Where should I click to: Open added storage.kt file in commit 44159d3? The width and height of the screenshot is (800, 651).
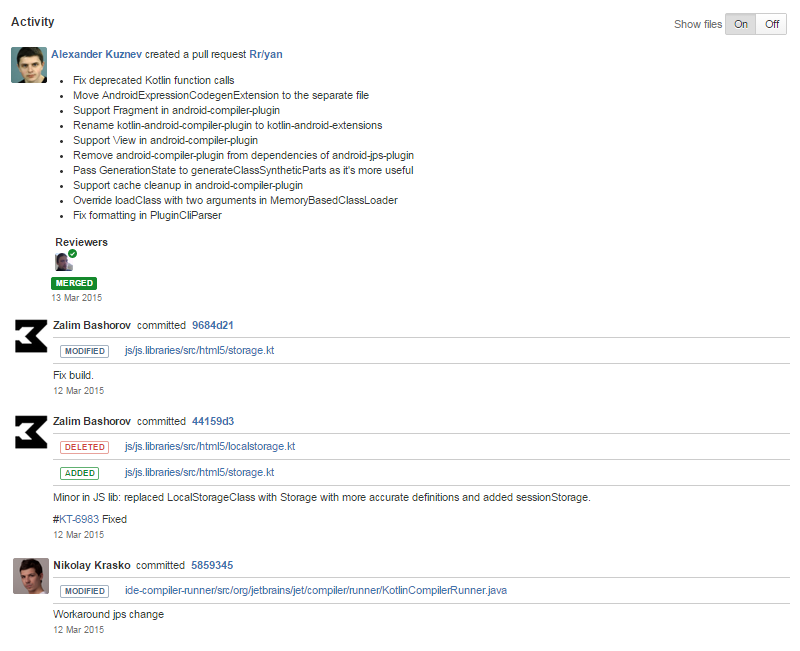pyautogui.click(x=199, y=473)
